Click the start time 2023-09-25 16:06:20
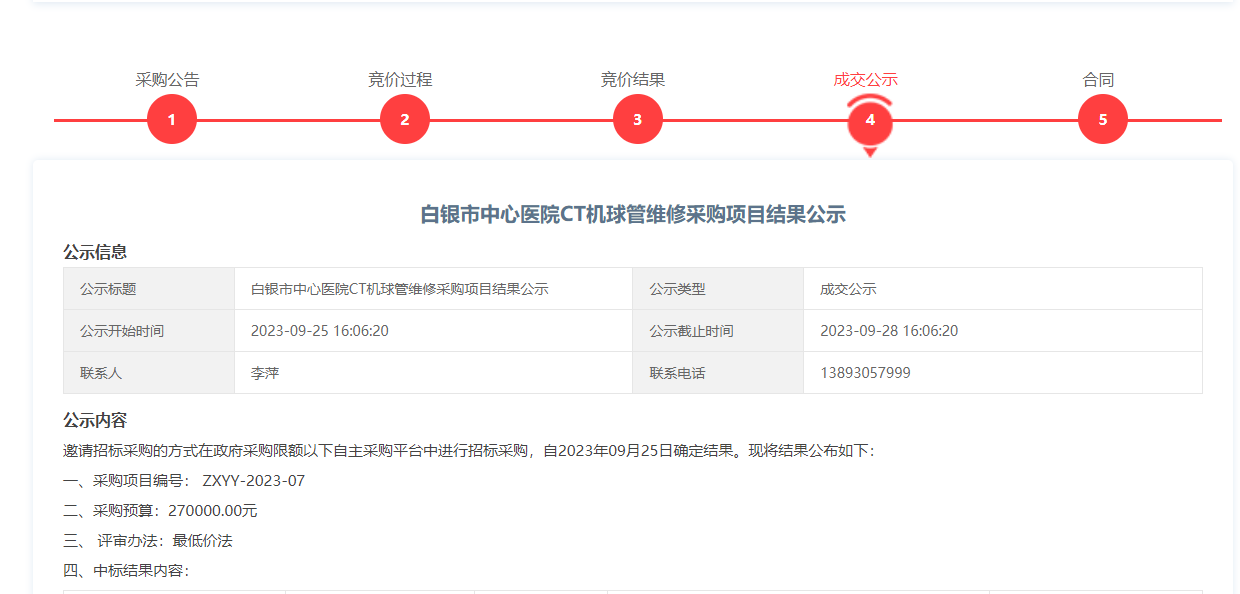Screen dimensions: 1240x594 (320, 331)
